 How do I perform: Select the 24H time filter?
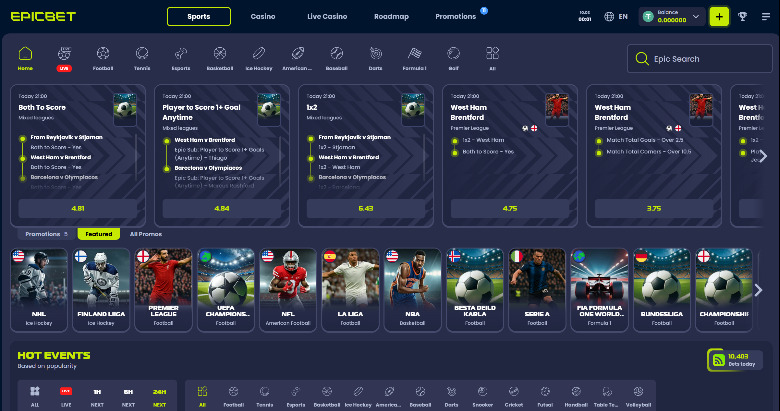pyautogui.click(x=159, y=396)
